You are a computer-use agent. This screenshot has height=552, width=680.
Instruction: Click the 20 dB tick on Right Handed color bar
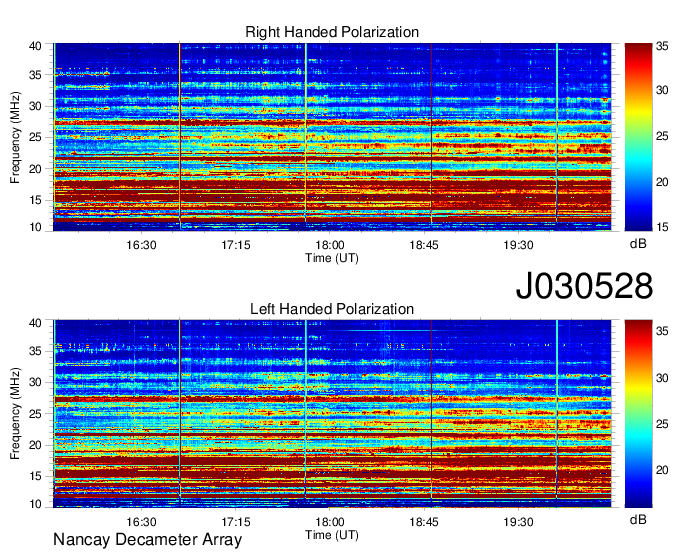point(662,182)
